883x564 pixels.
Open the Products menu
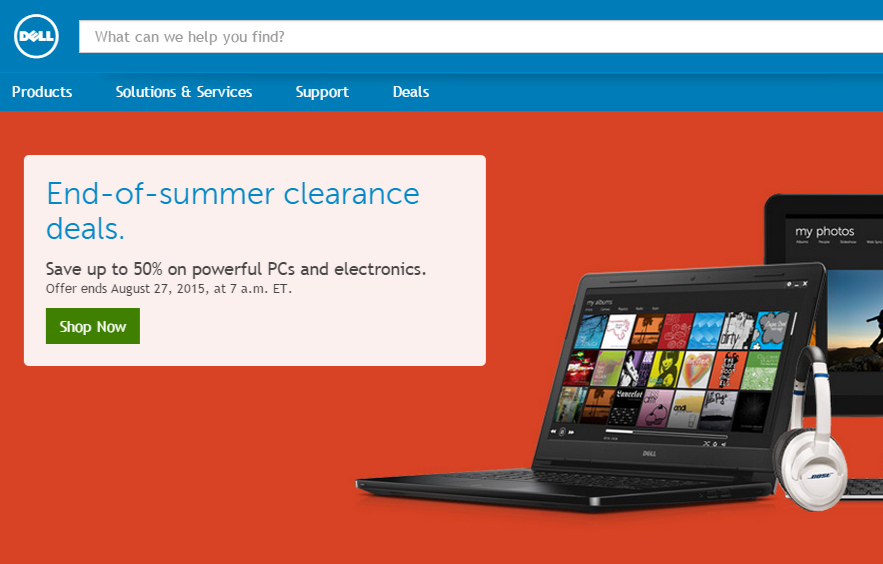(x=42, y=92)
